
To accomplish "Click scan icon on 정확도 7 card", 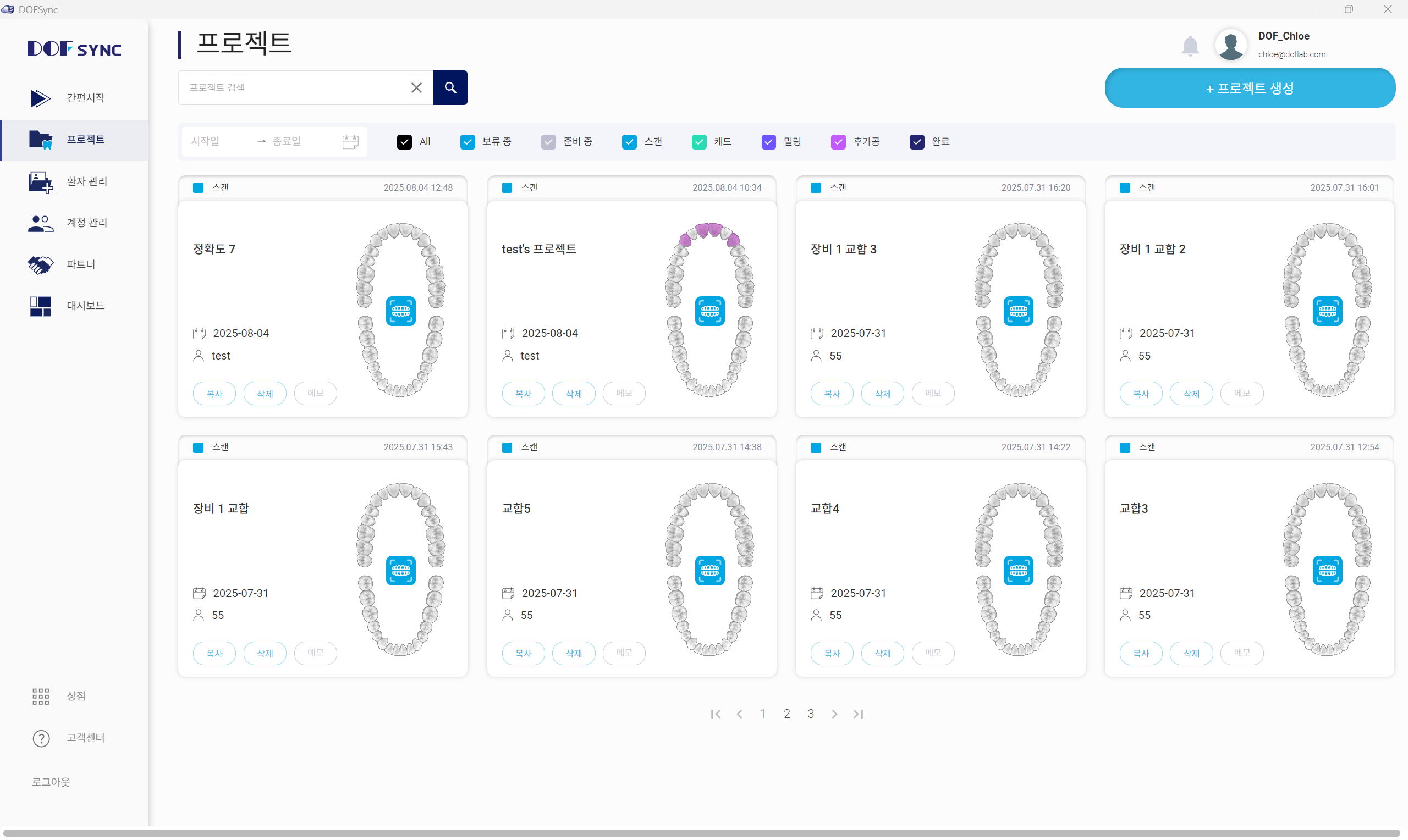I will point(400,311).
